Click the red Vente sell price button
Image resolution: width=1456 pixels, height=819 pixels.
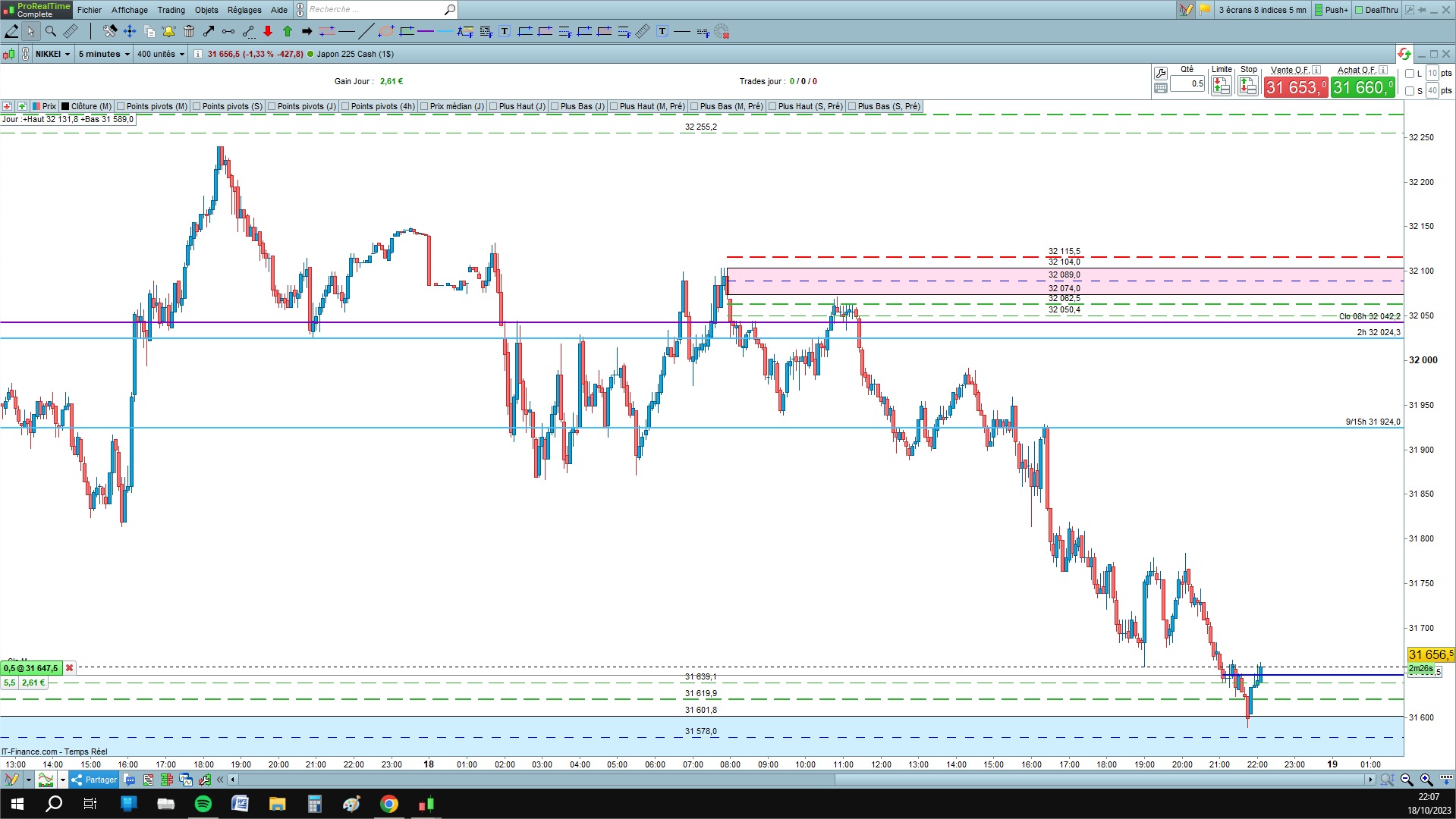pyautogui.click(x=1296, y=87)
